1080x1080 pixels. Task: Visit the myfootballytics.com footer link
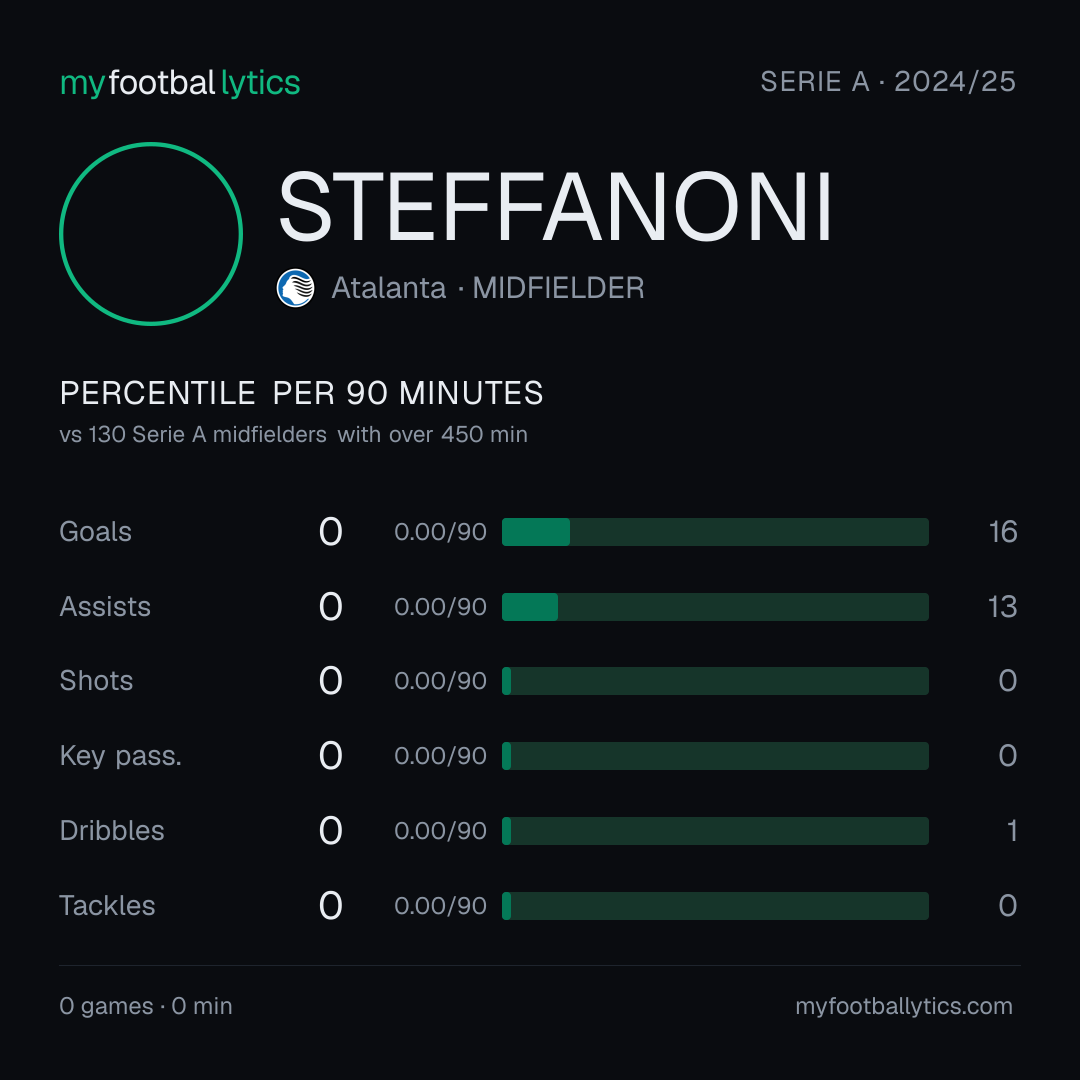[904, 1006]
